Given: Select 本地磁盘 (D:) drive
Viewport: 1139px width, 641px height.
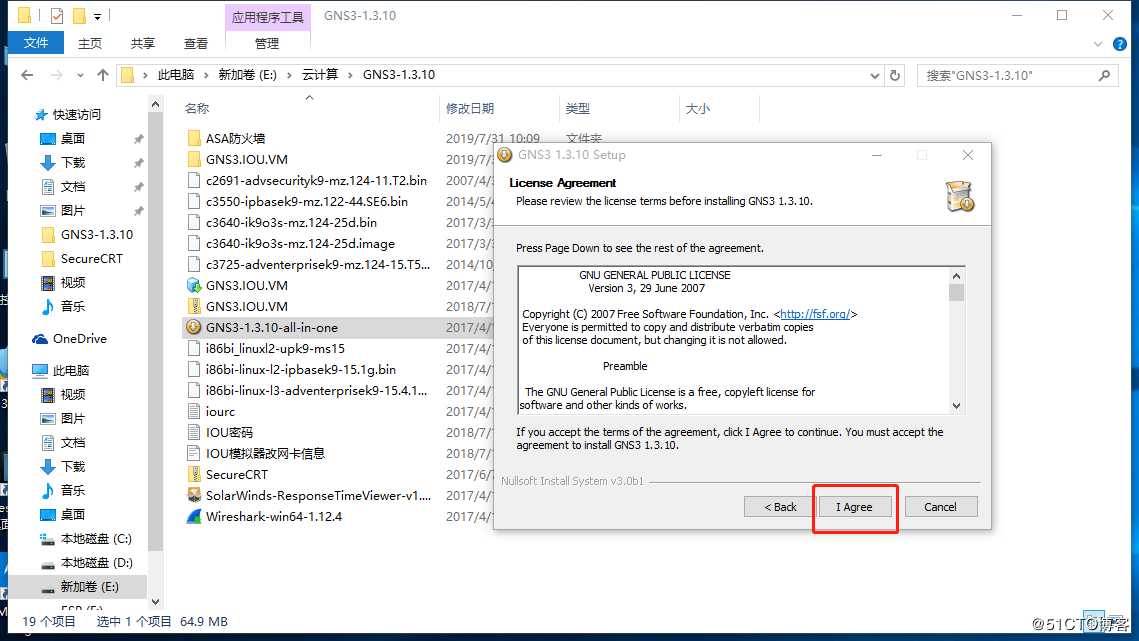Looking at the screenshot, I should [97, 563].
